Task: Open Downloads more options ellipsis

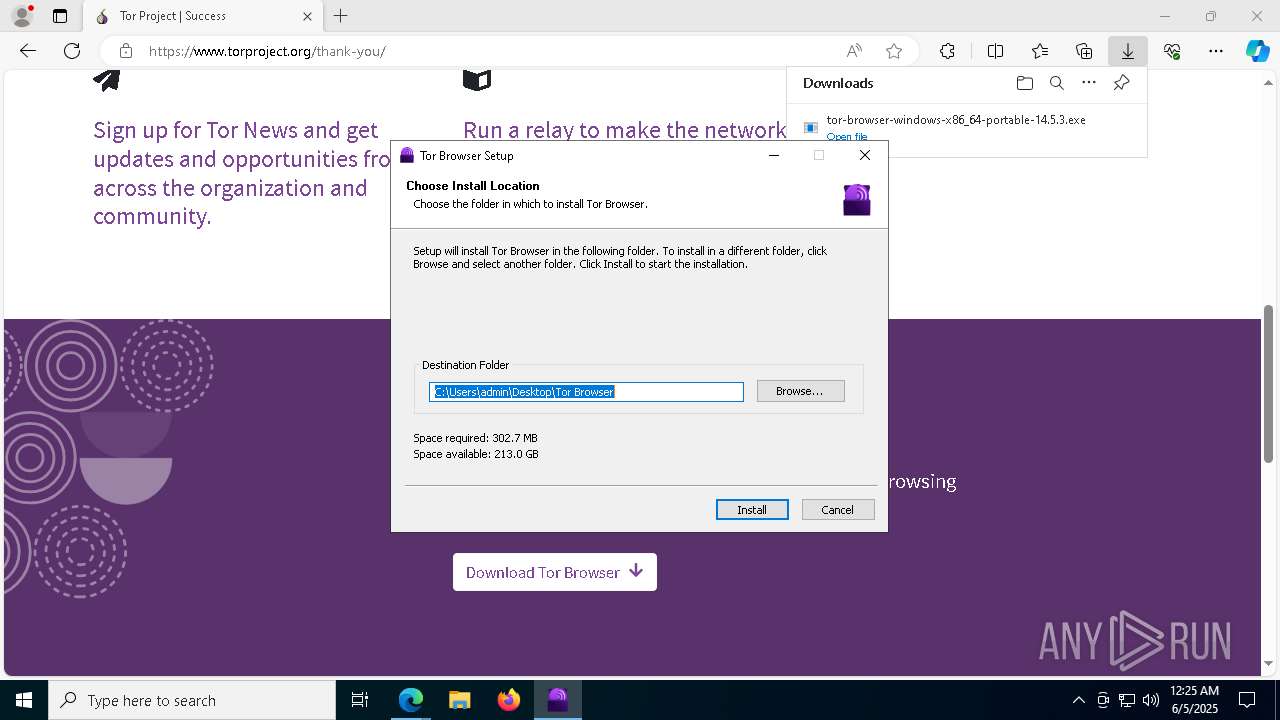Action: 1089,83
